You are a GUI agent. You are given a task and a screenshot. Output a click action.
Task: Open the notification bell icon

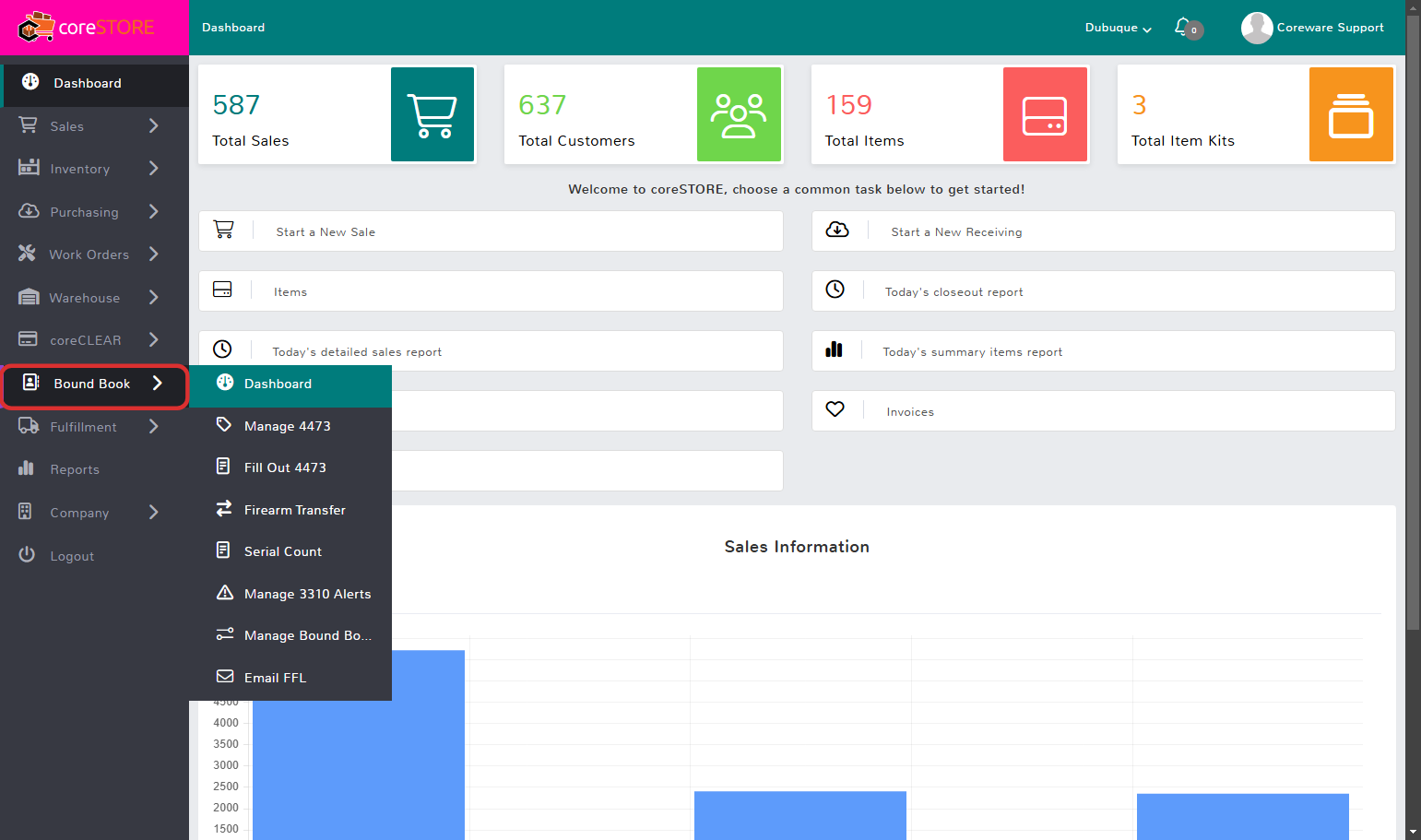click(1182, 27)
